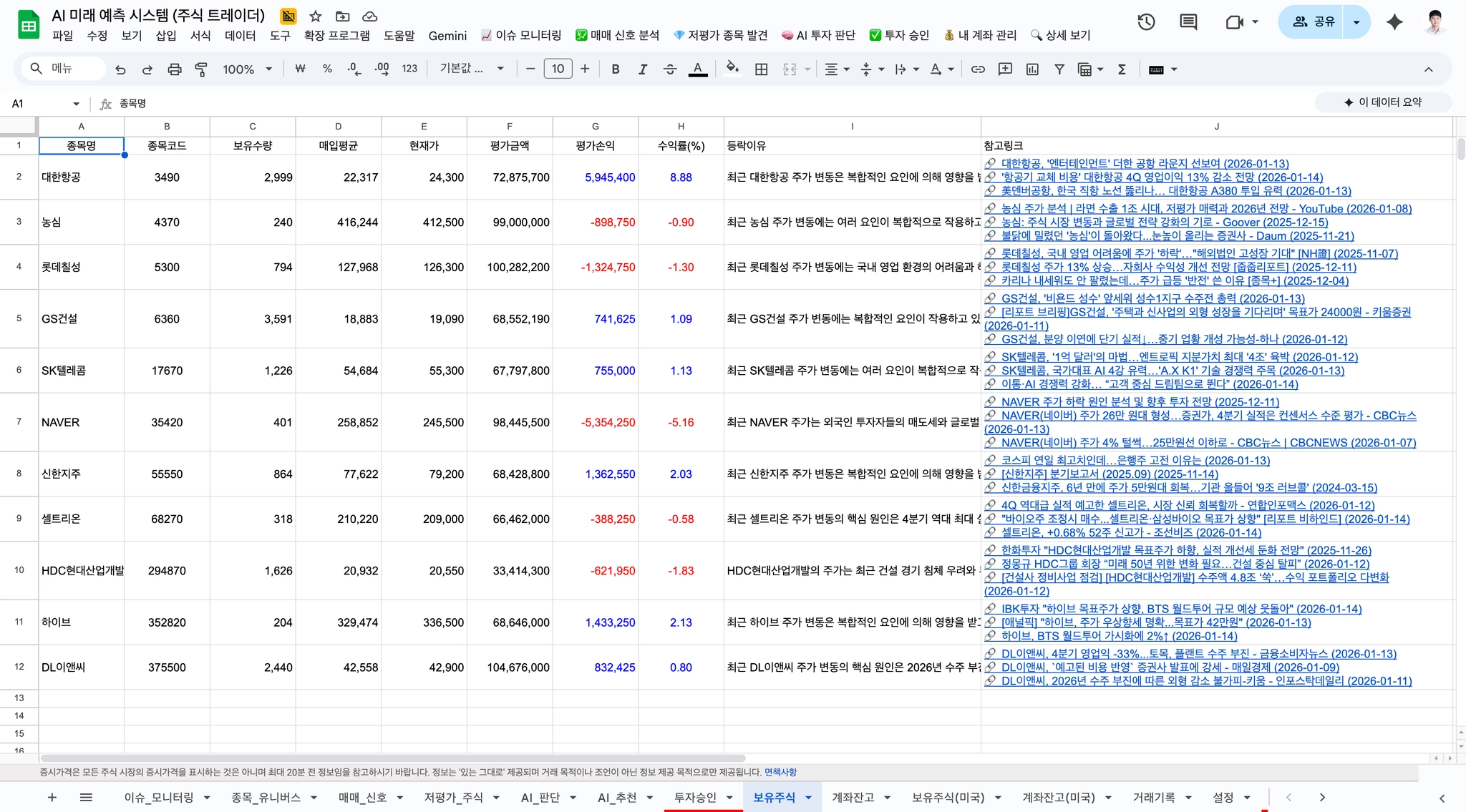This screenshot has width=1466, height=812.
Task: Insert a link using toolbar icon
Action: [978, 69]
